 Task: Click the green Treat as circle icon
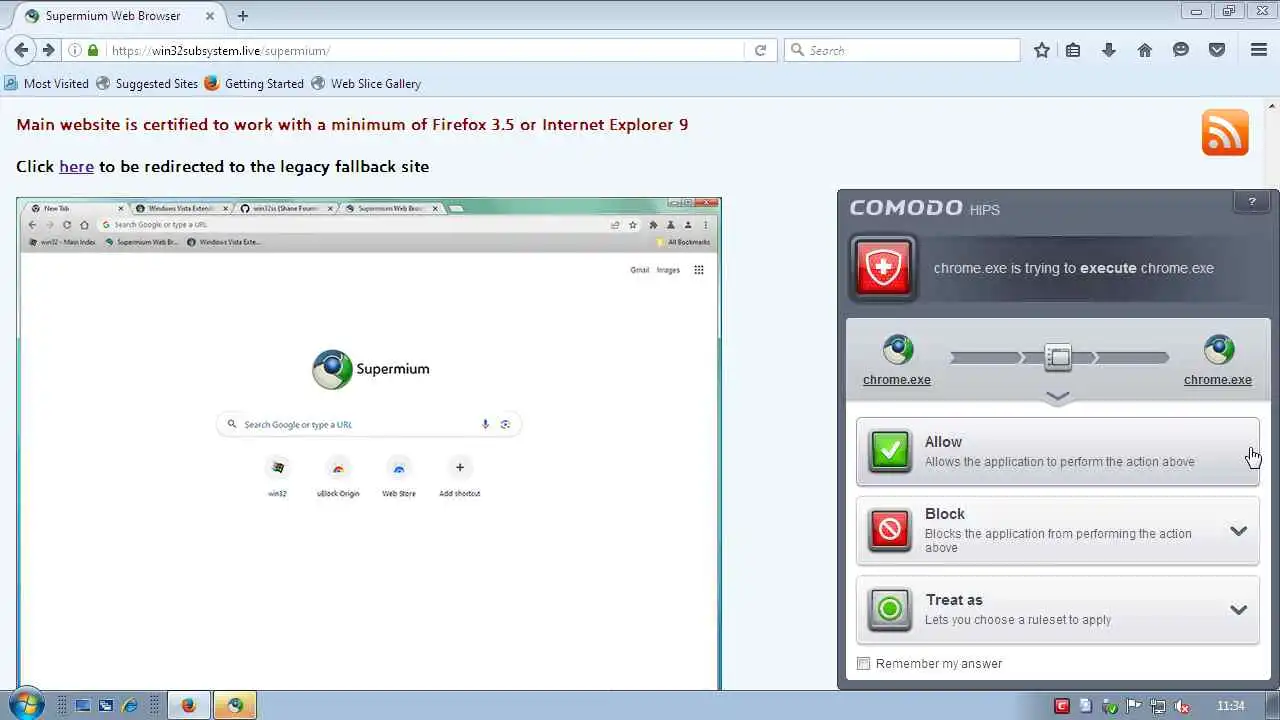(x=890, y=609)
